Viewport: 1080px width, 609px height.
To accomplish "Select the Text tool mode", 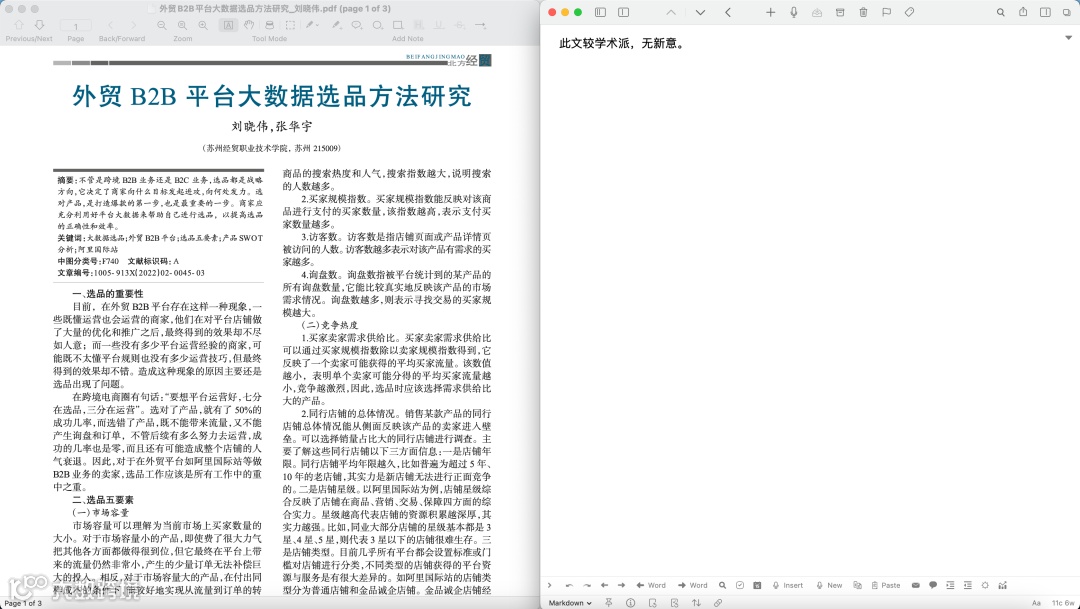I will point(228,25).
